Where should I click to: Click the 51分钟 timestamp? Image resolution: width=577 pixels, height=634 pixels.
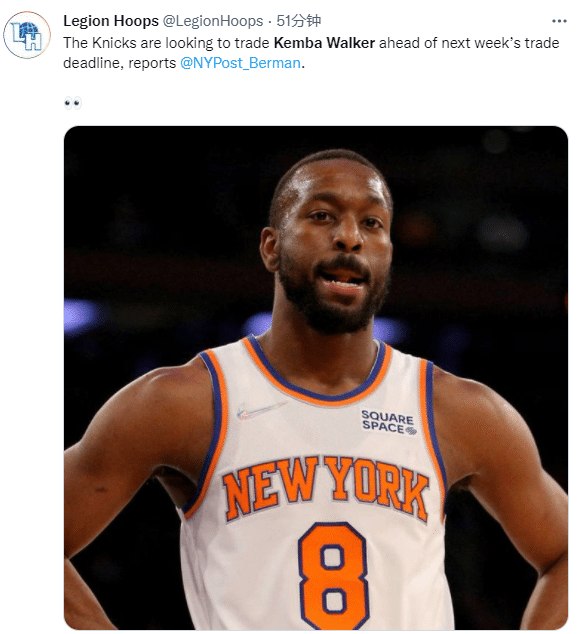298,21
